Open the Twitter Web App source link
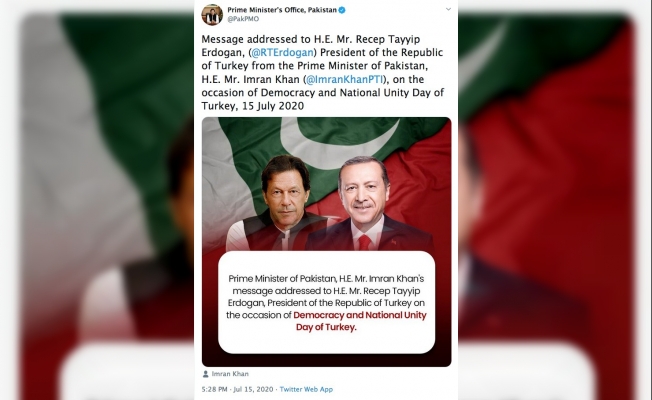 (x=306, y=390)
